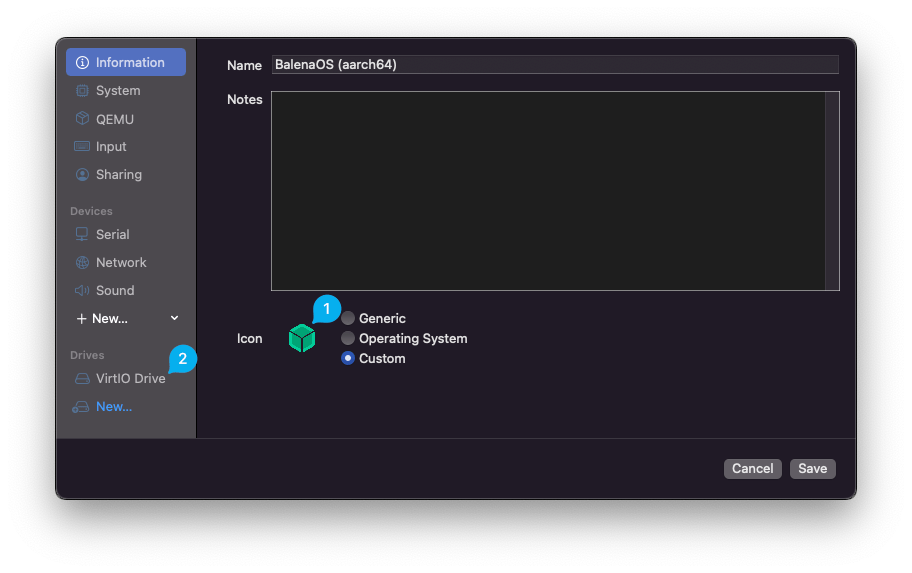This screenshot has width=912, height=573.
Task: Click the plus icon beside New device
Action: click(x=81, y=319)
